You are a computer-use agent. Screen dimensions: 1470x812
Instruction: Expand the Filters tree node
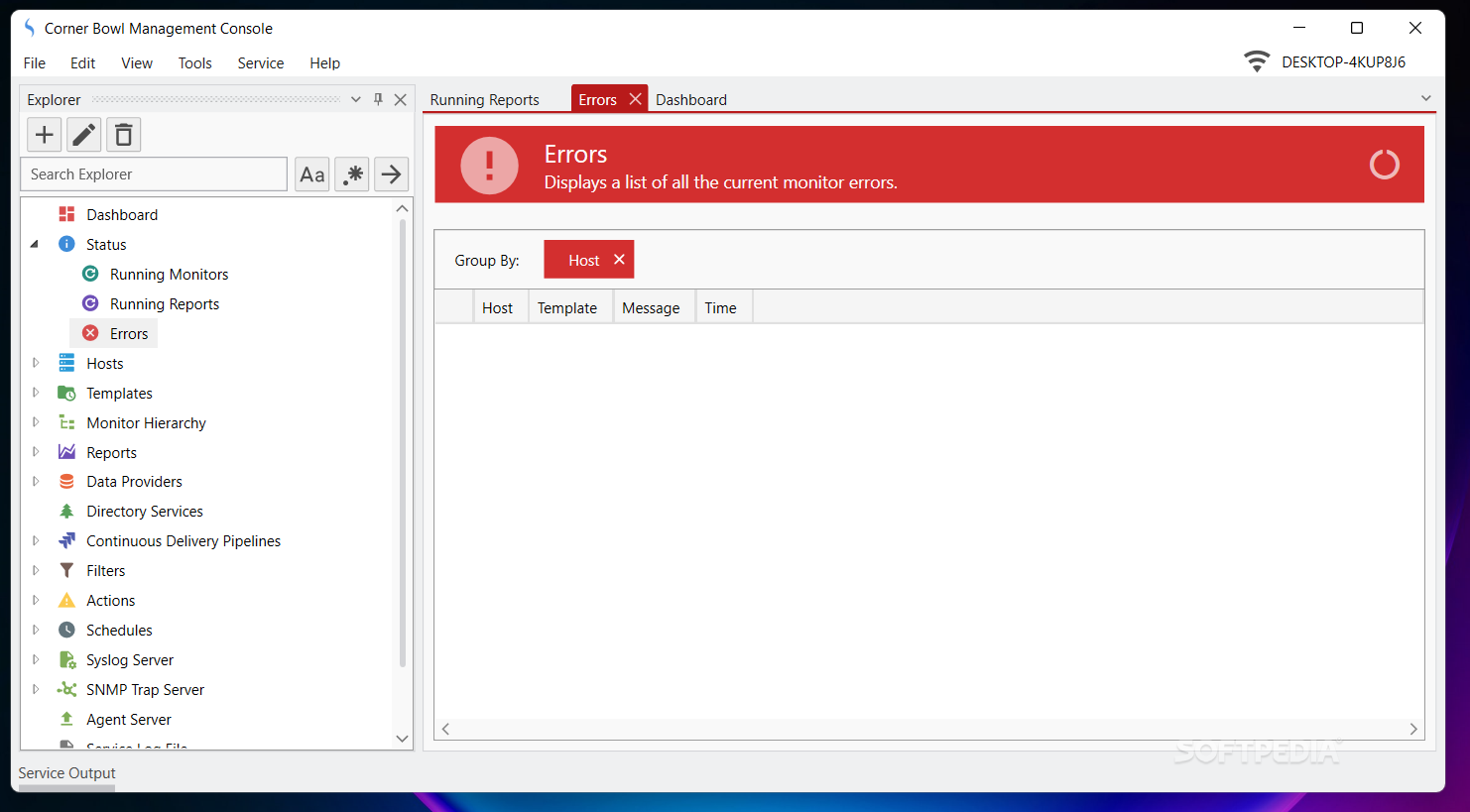click(x=36, y=570)
